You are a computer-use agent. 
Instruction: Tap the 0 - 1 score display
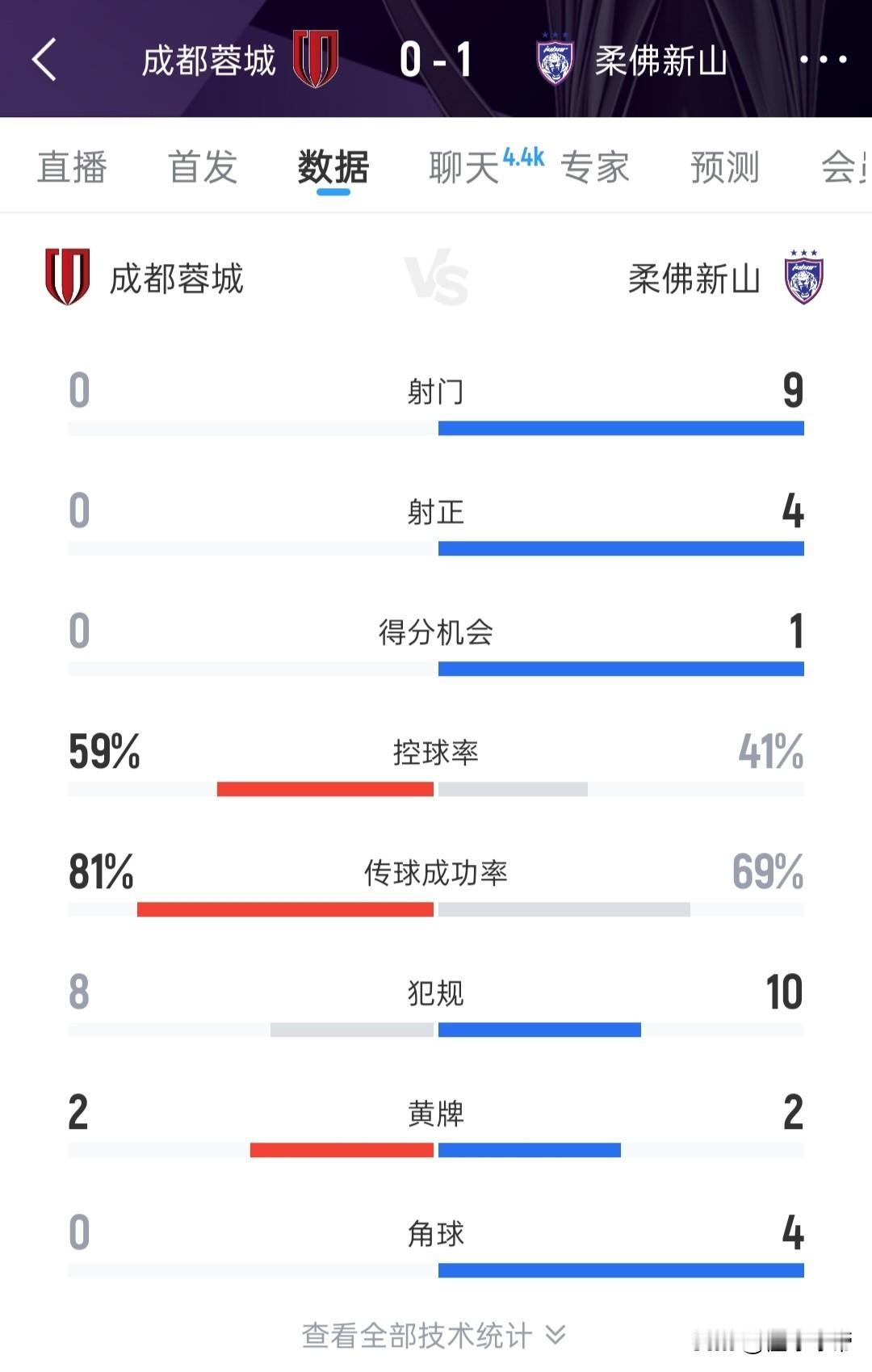[437, 58]
